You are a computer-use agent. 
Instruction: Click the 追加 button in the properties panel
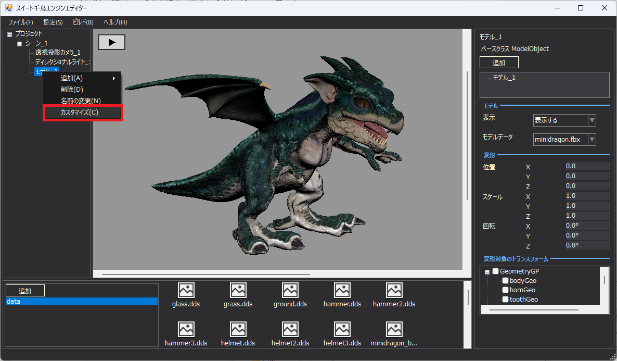click(499, 63)
